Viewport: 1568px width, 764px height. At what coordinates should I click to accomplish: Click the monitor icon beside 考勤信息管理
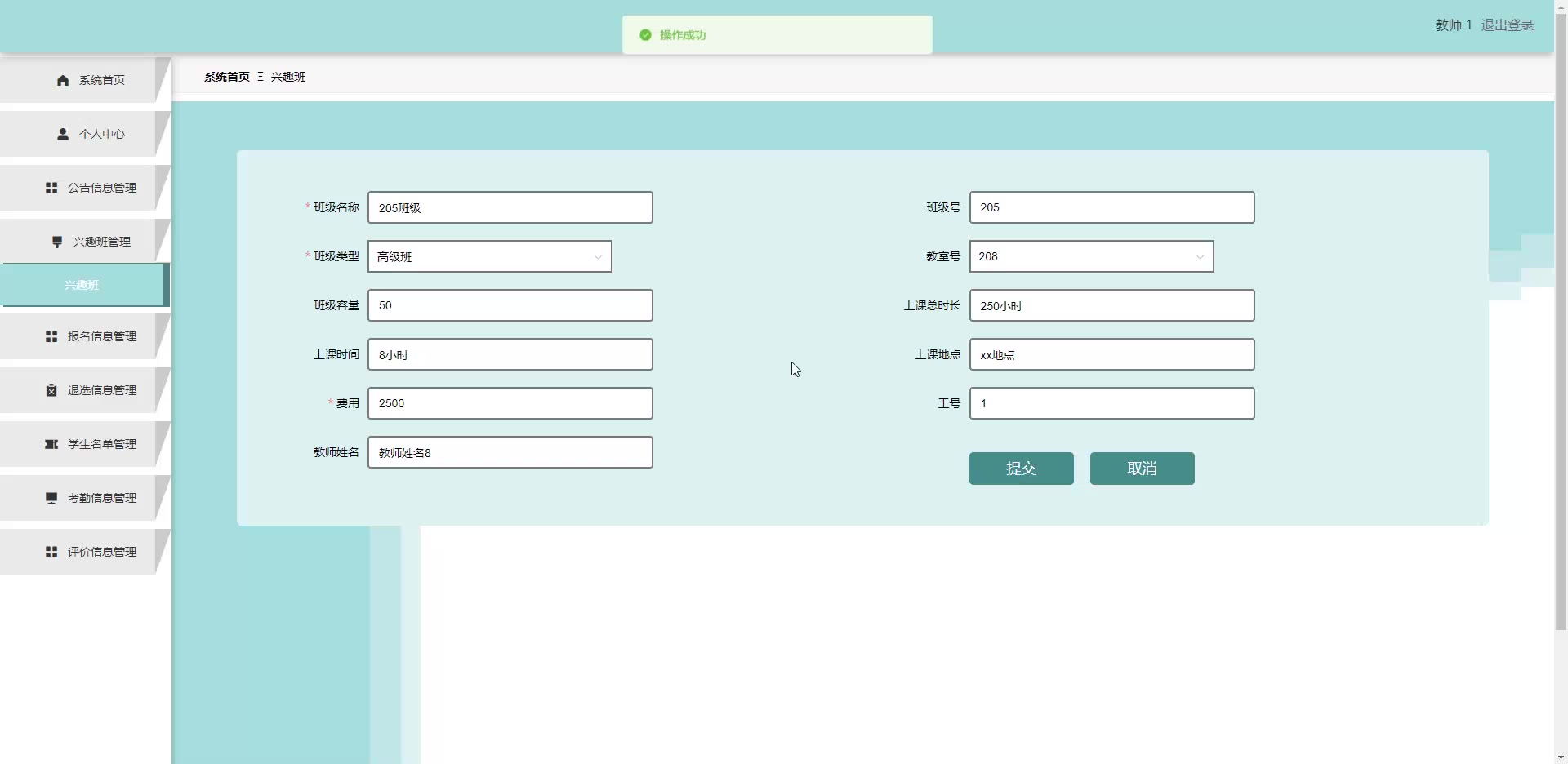pos(51,498)
